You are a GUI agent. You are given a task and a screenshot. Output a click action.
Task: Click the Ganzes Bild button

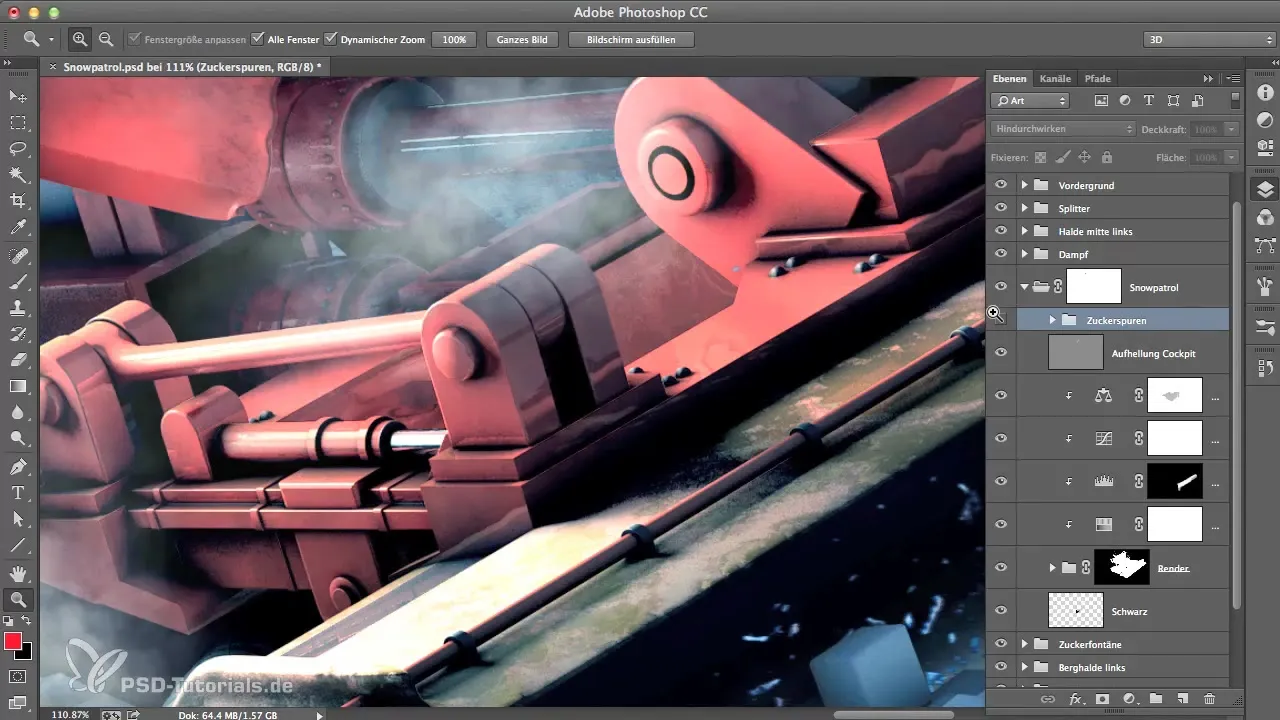point(522,40)
